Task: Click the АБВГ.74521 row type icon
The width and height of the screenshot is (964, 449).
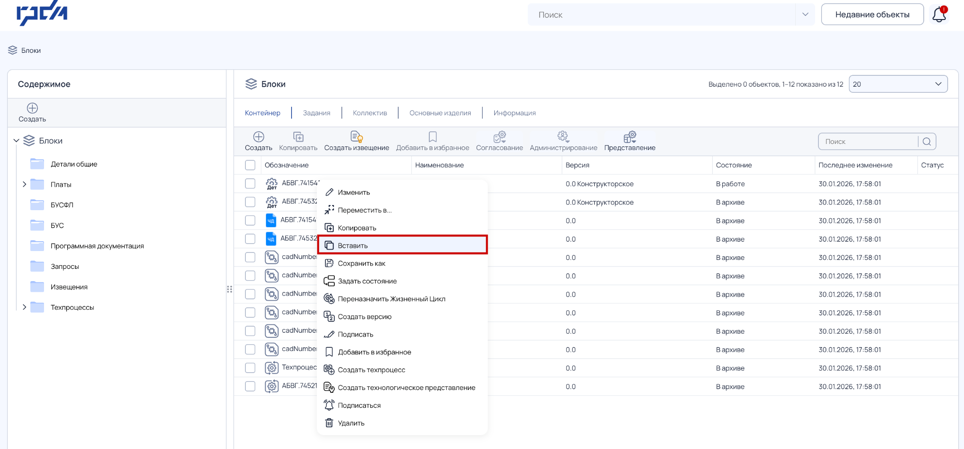Action: (271, 386)
